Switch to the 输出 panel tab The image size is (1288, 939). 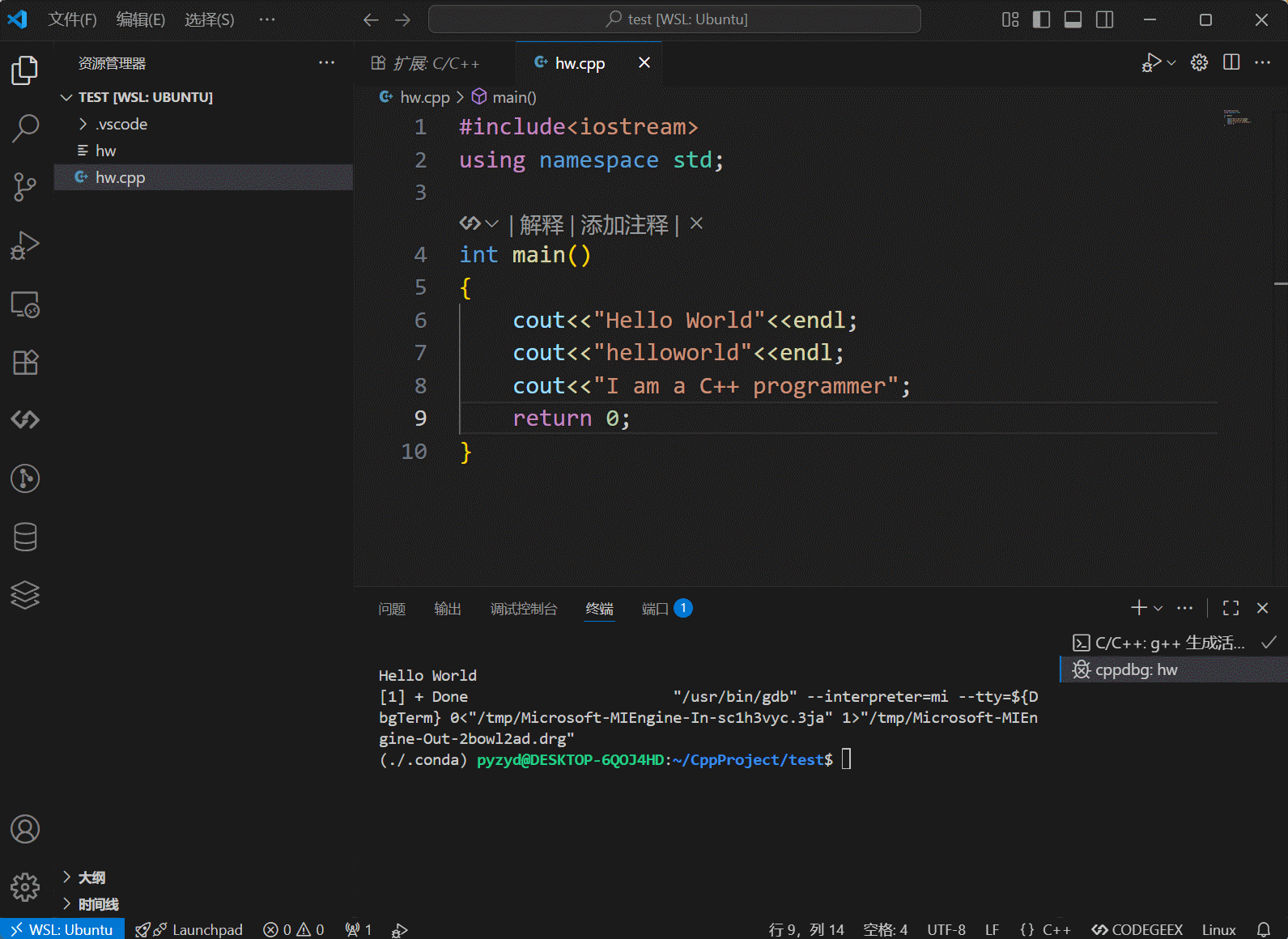point(448,609)
